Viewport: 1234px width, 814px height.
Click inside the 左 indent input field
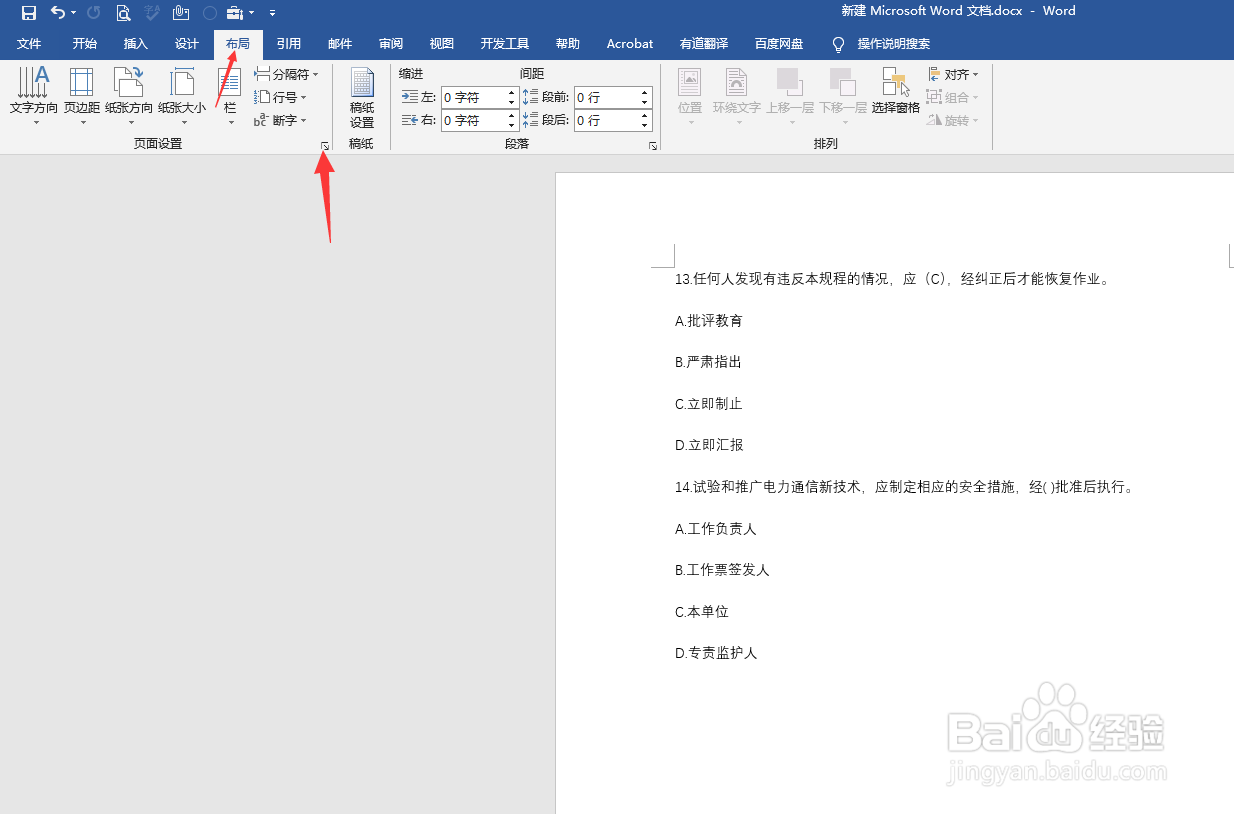tap(470, 97)
